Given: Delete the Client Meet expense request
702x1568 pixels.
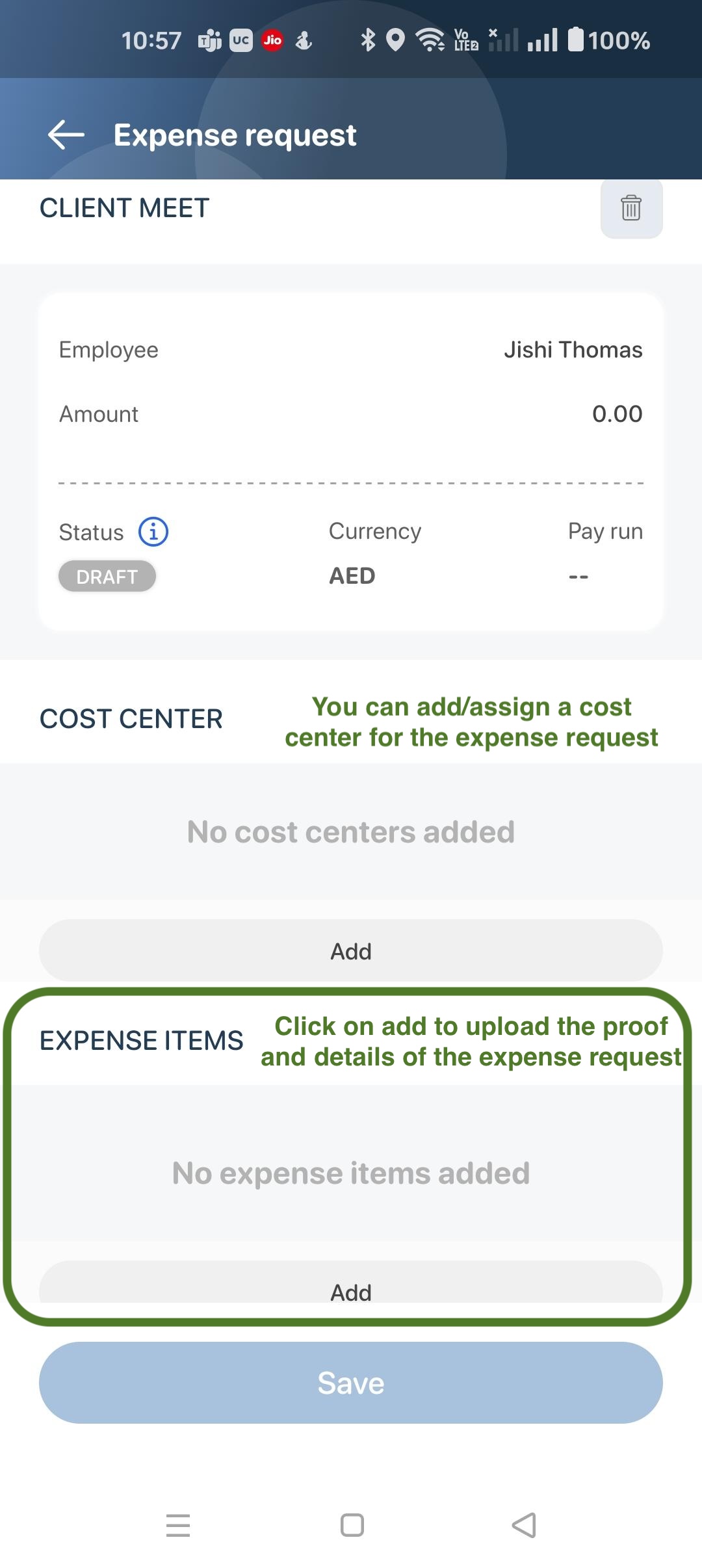Looking at the screenshot, I should [631, 208].
